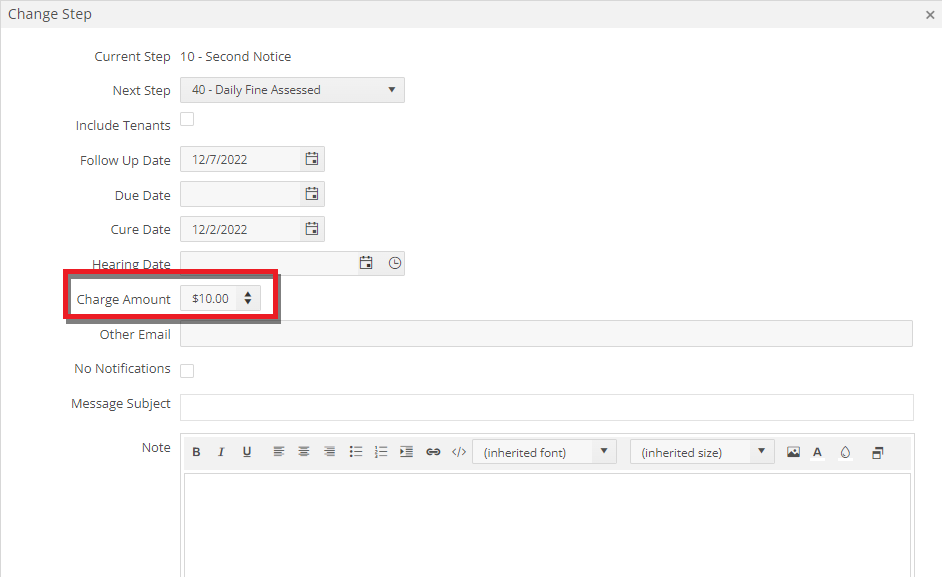Click the No Notifications label
Viewport: 942px width, 577px height.
tap(123, 368)
